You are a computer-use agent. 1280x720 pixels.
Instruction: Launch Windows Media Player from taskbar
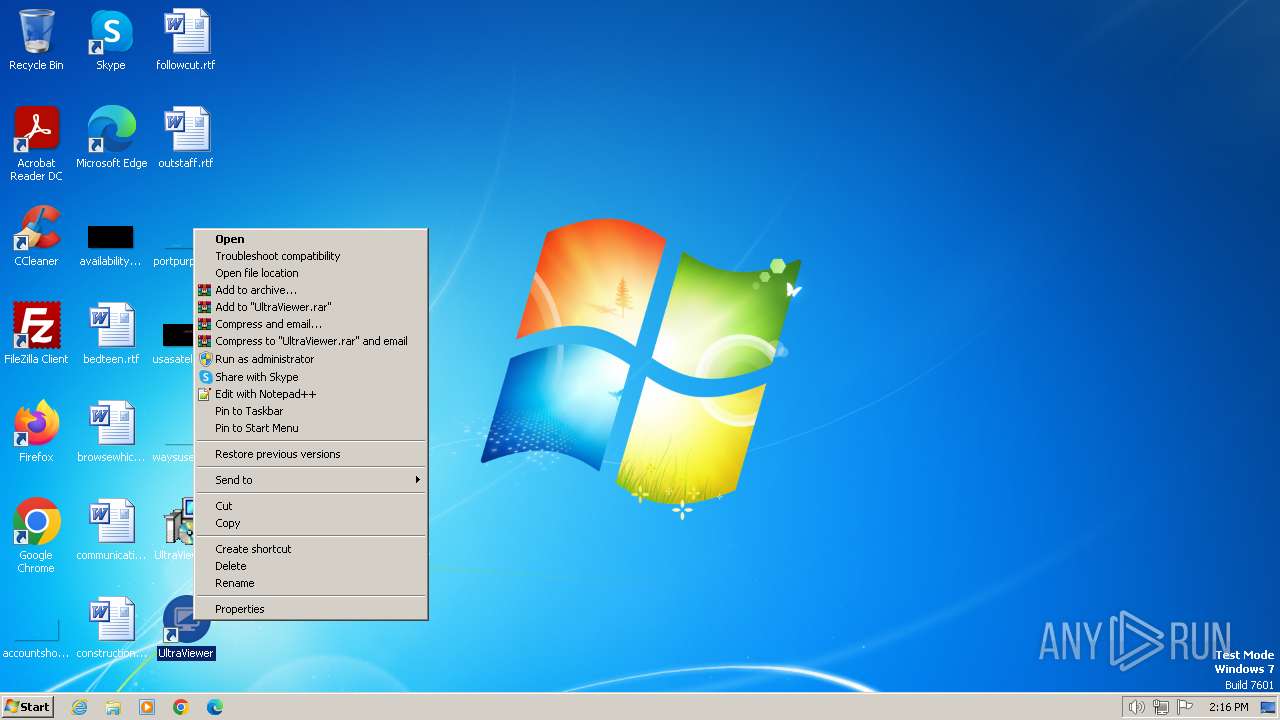click(x=147, y=707)
